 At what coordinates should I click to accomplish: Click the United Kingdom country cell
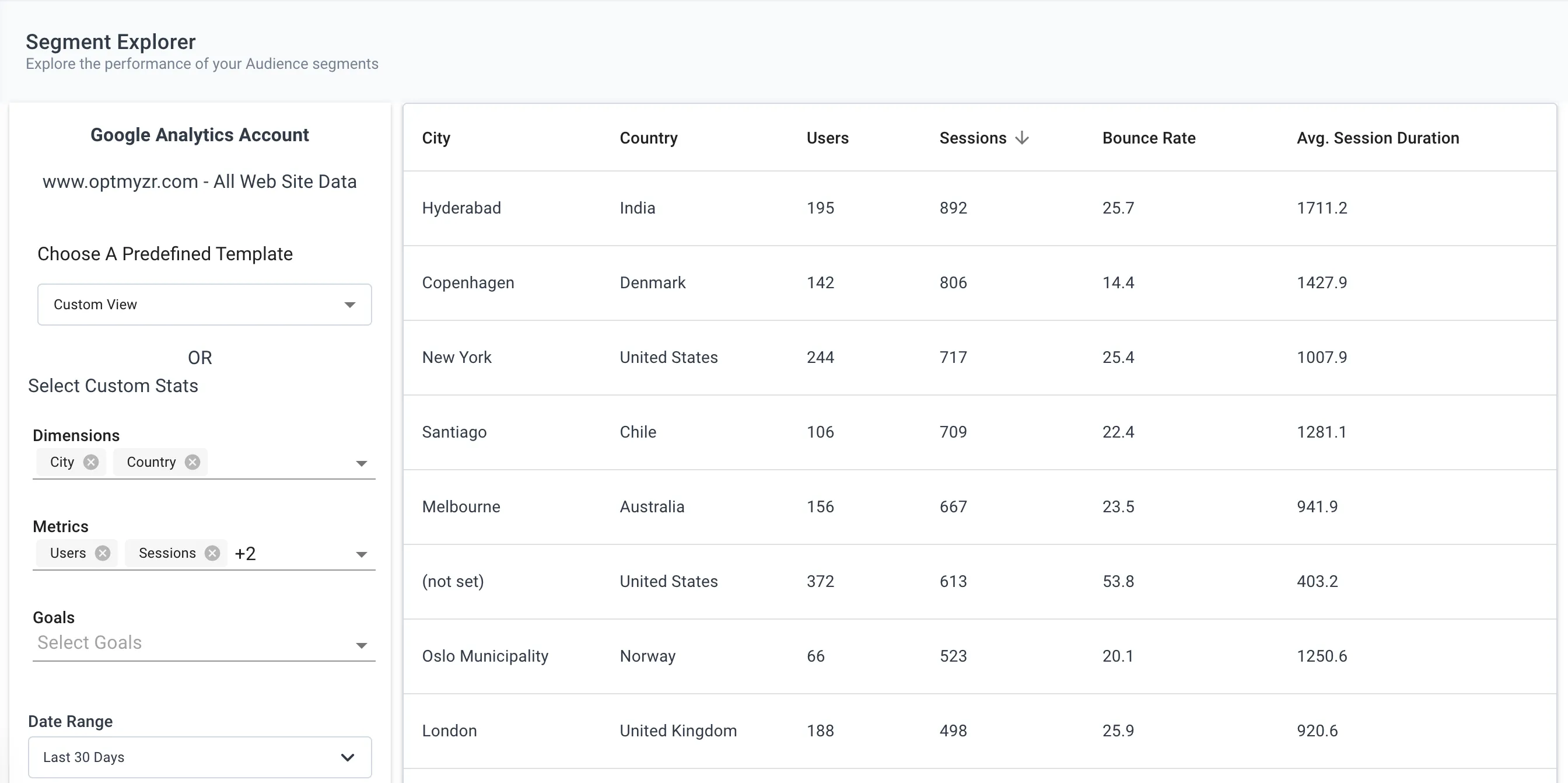[x=678, y=730]
